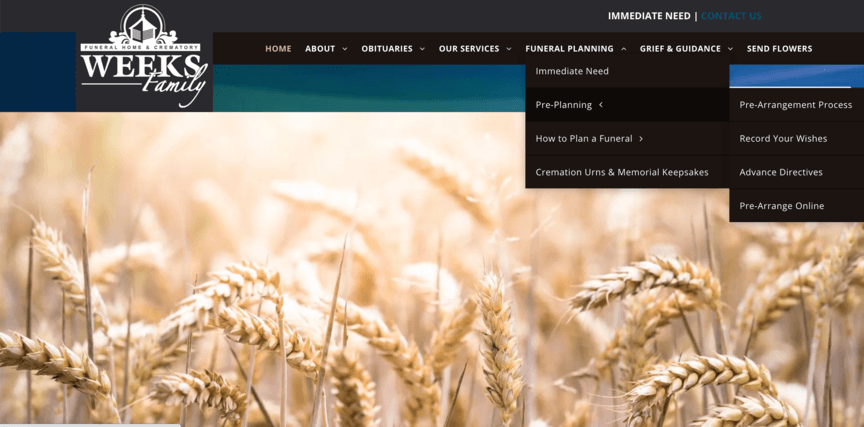
Task: Open the Pre-Arrangement Process page
Action: pos(796,105)
